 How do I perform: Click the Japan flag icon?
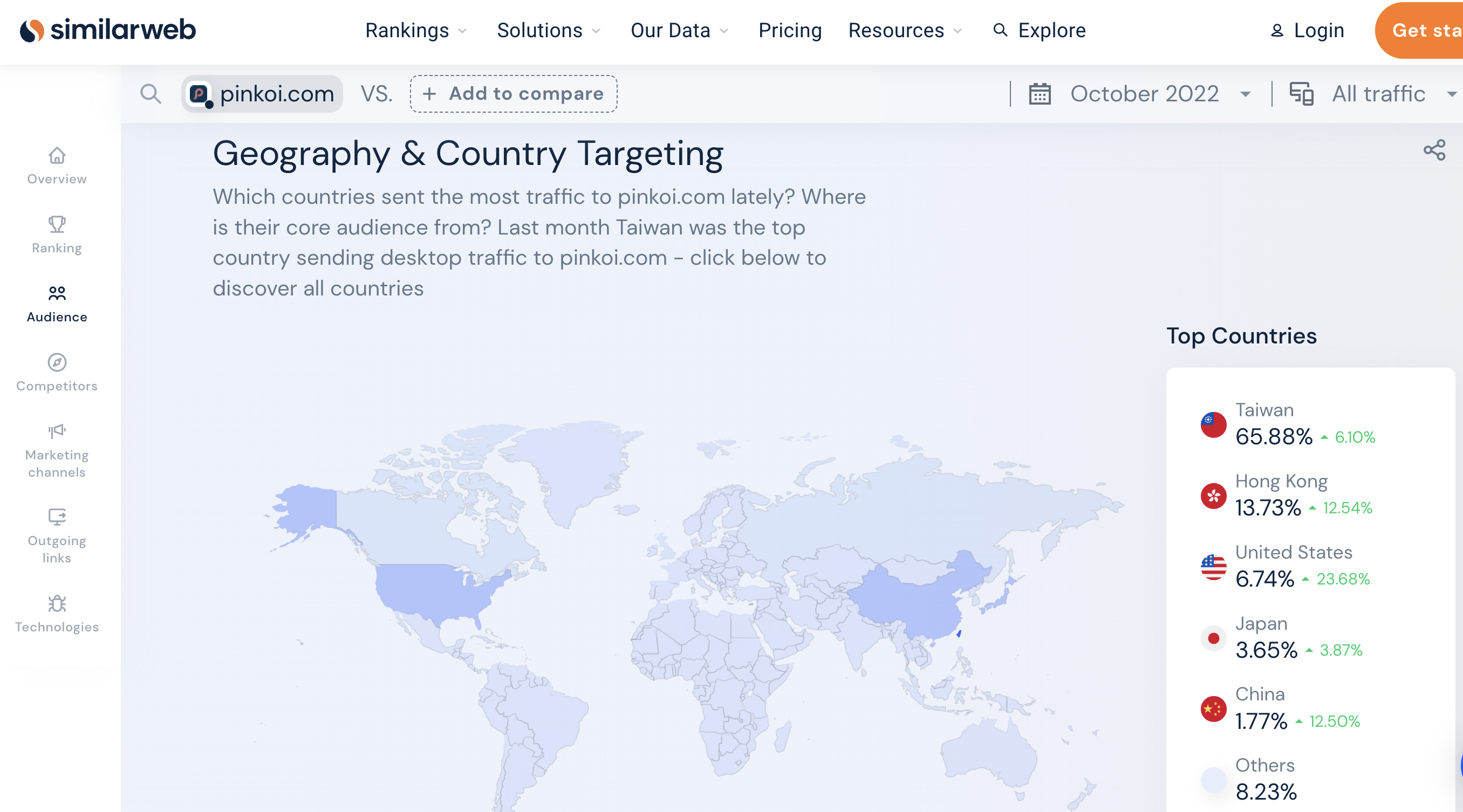pyautogui.click(x=1213, y=638)
